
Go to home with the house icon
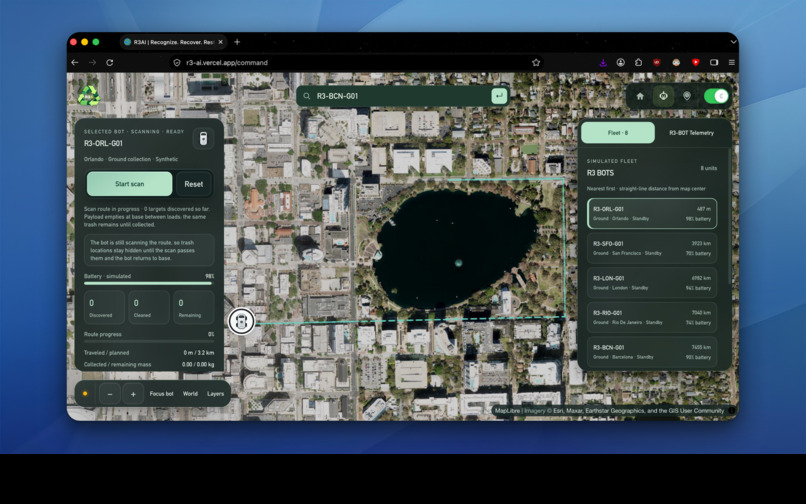(x=640, y=96)
